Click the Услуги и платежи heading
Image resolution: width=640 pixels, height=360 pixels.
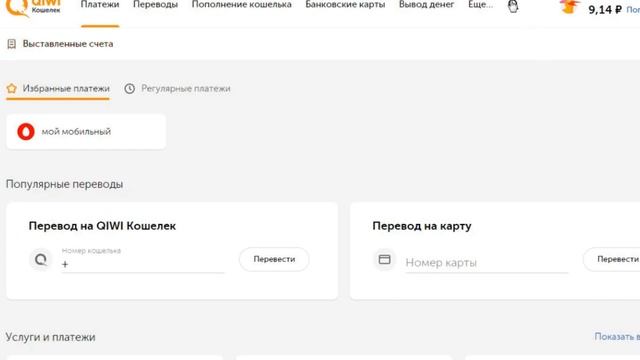click(x=50, y=337)
